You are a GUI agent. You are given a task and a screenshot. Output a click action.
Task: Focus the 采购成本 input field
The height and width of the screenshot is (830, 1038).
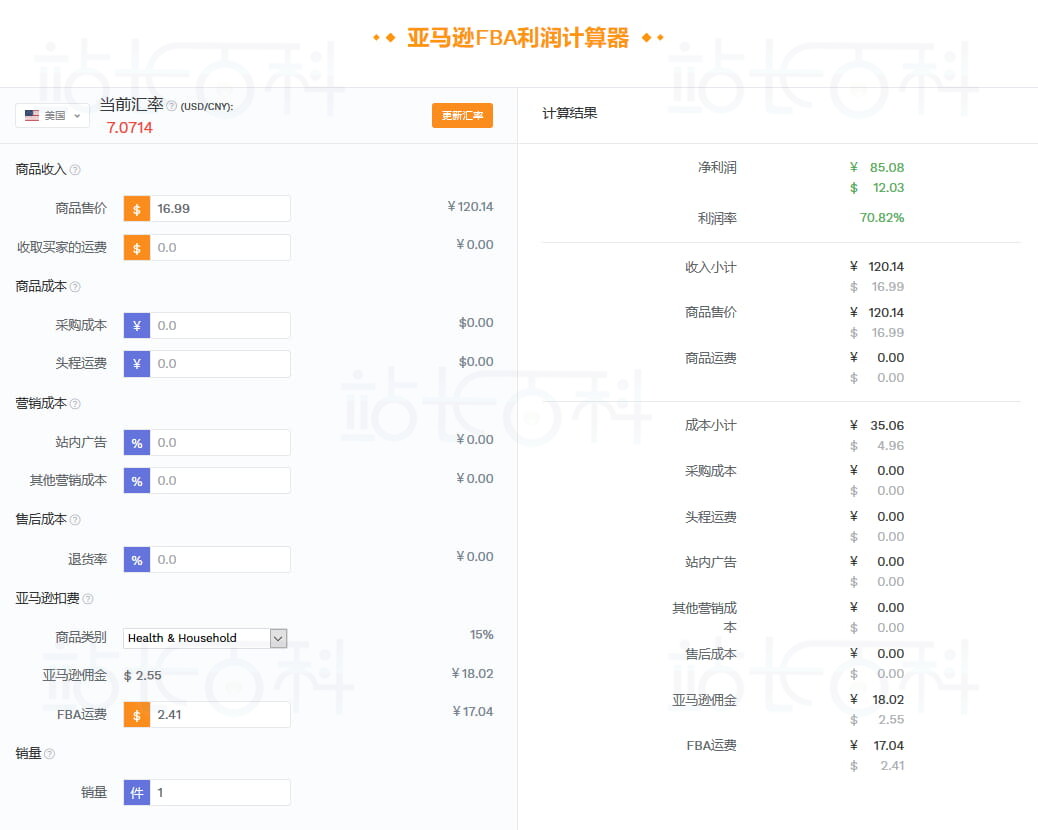coord(220,326)
